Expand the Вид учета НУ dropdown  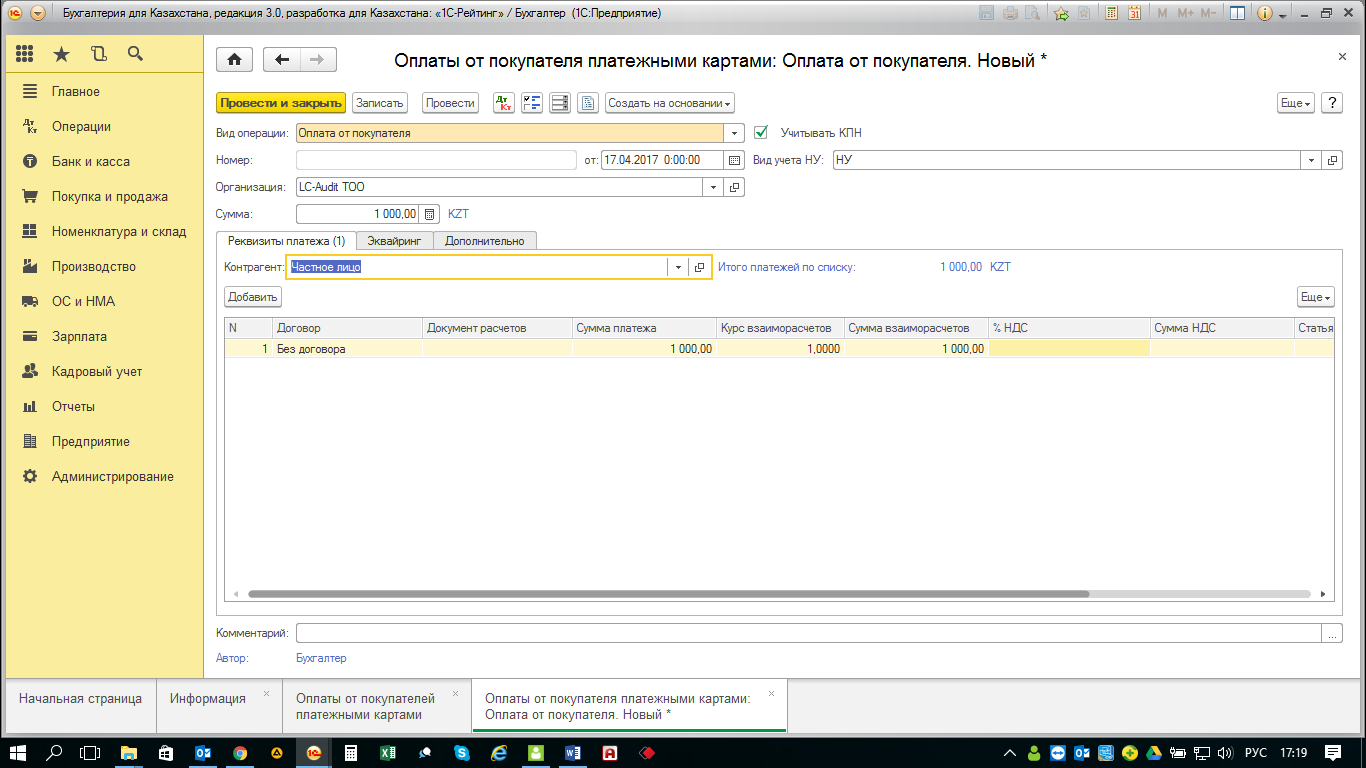(1311, 160)
